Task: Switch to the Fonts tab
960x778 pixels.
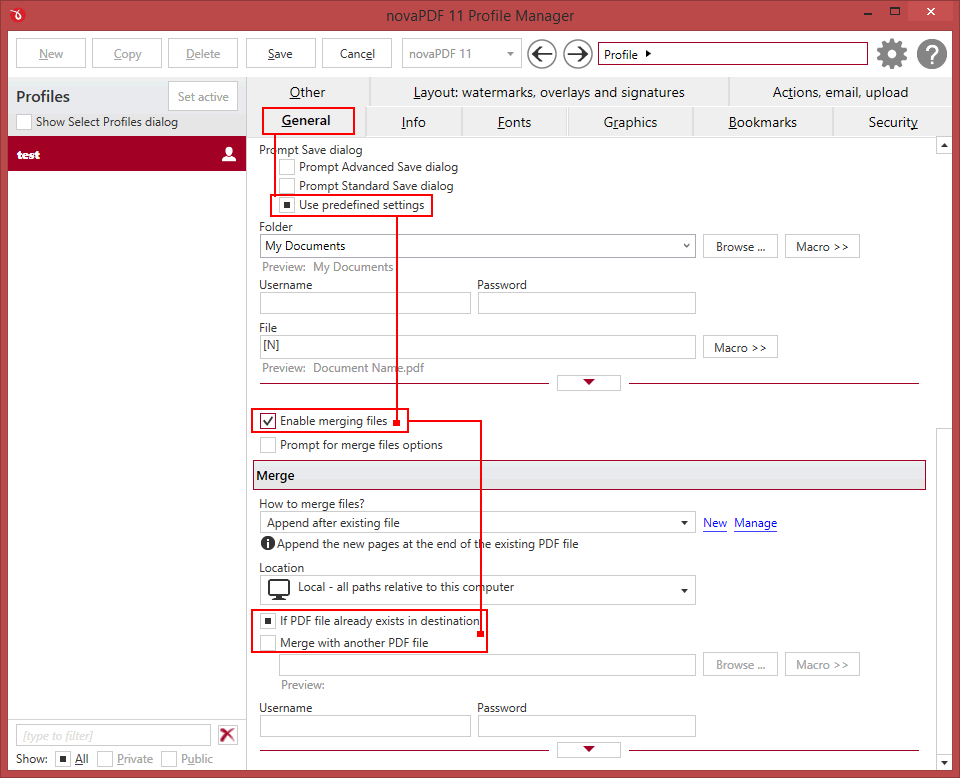Action: point(514,122)
